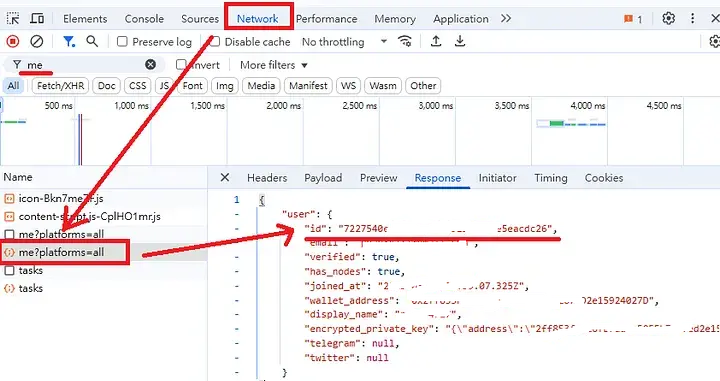Open the Preview details tab
Screen dimensions: 720x381
378,178
